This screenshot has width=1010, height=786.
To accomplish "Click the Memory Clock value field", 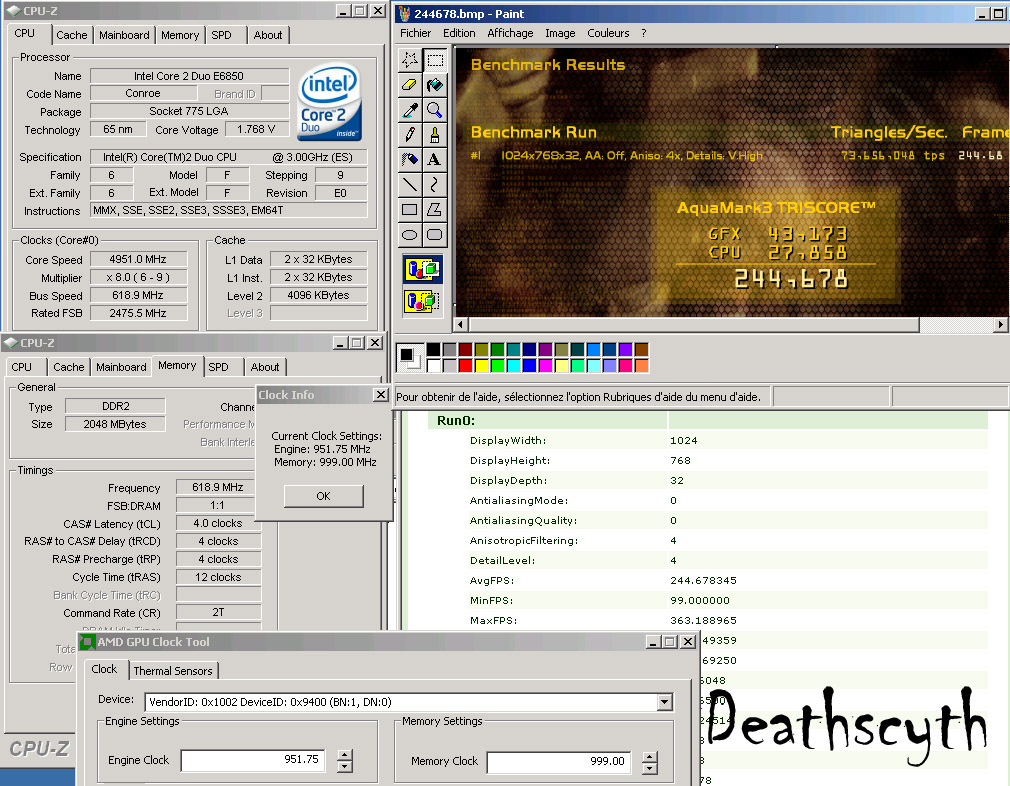I will point(559,762).
